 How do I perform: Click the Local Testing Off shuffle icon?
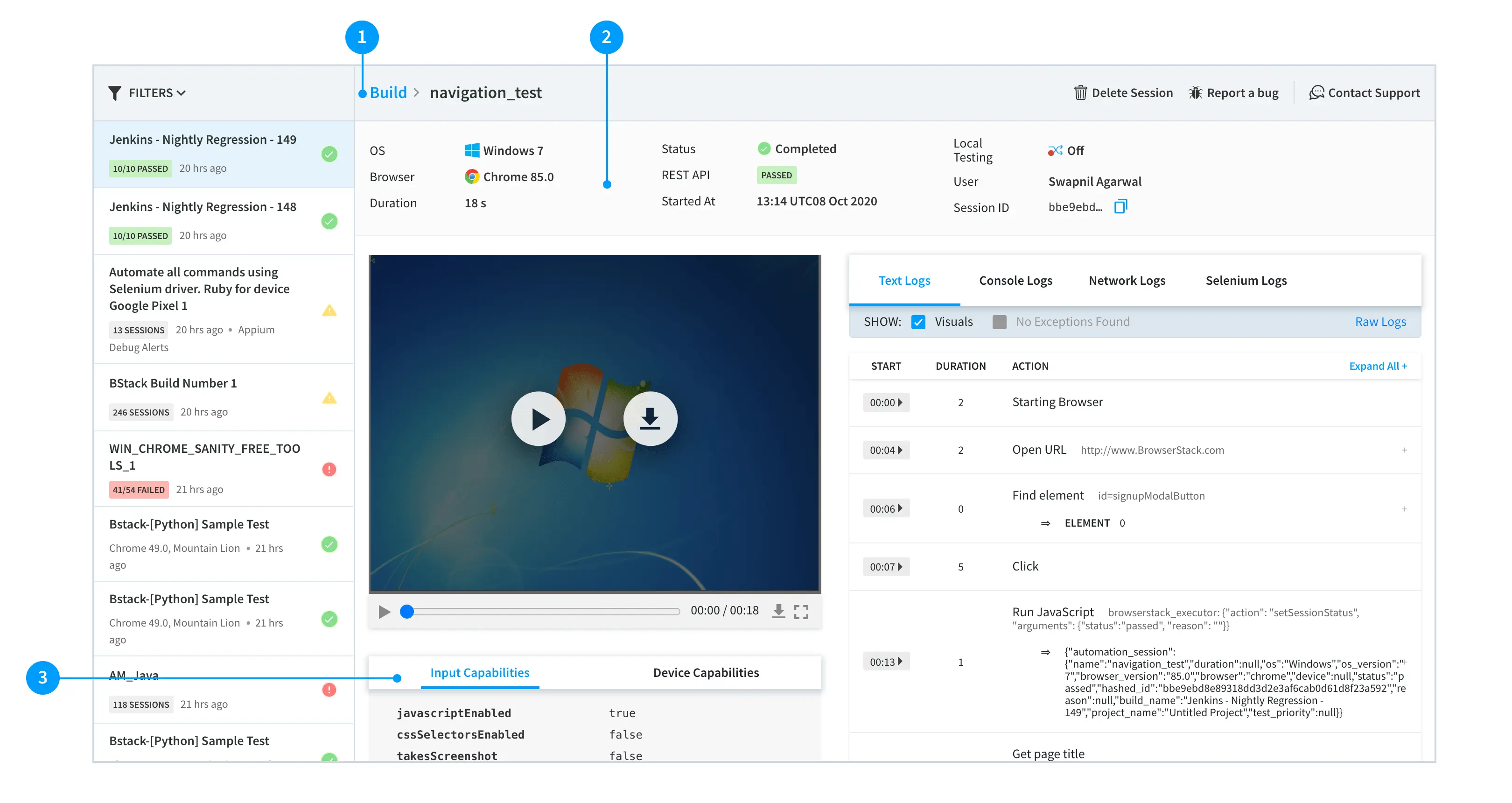(1055, 151)
